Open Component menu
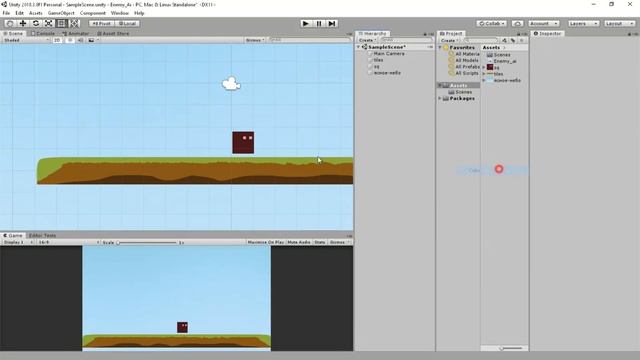Viewport: 640px width, 360px height. 93,13
